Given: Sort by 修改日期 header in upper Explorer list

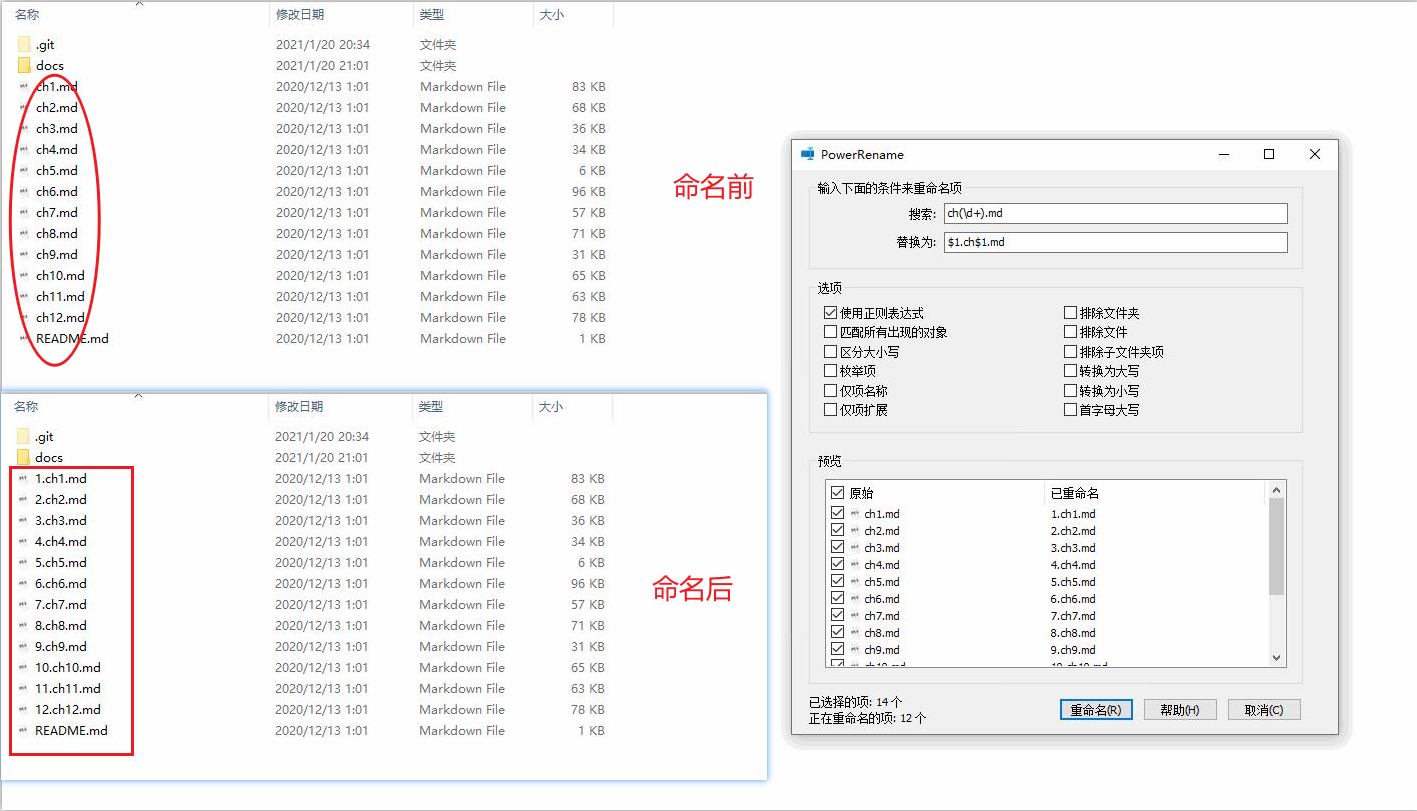Looking at the screenshot, I should click(300, 15).
